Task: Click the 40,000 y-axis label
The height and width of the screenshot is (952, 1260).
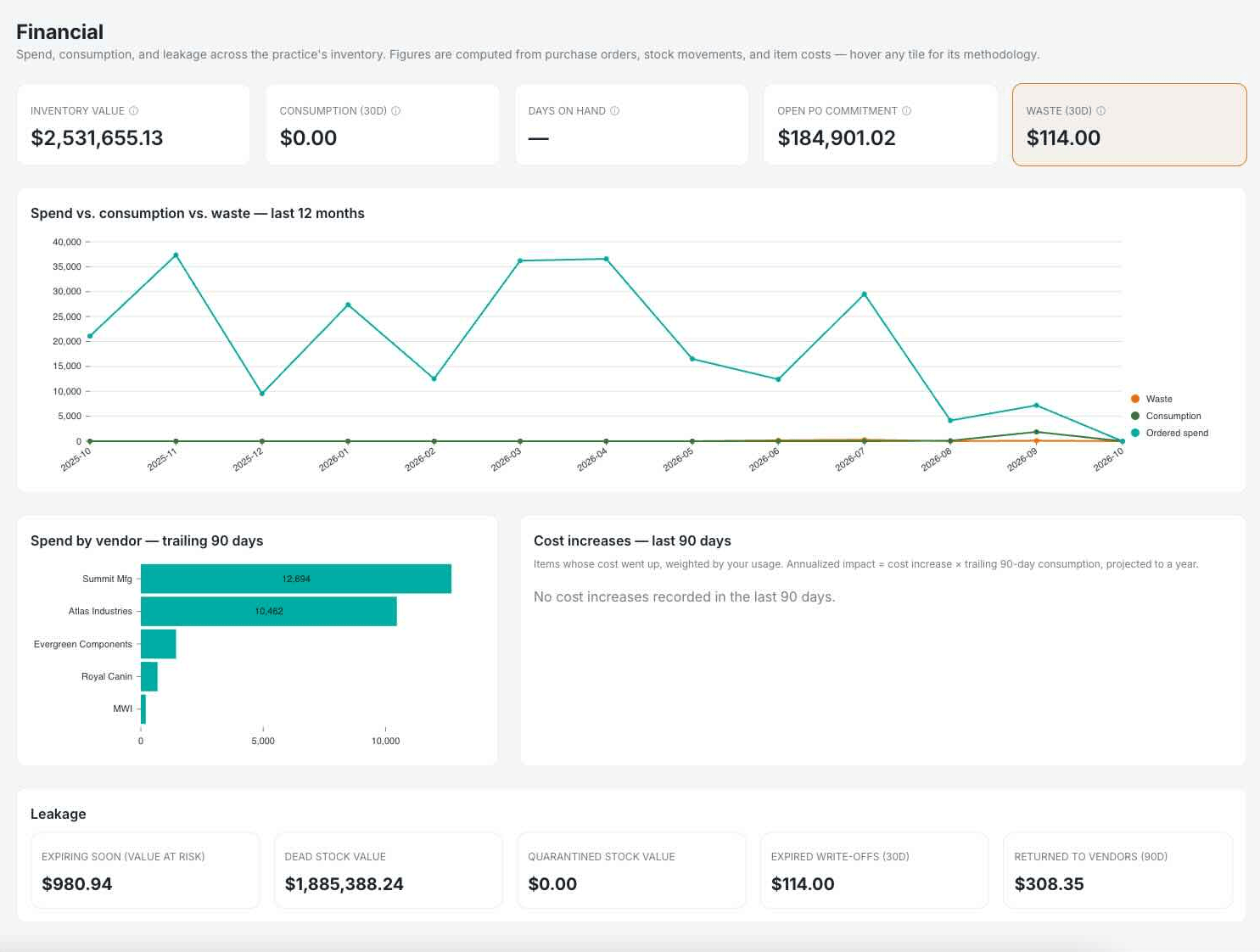Action: point(67,242)
